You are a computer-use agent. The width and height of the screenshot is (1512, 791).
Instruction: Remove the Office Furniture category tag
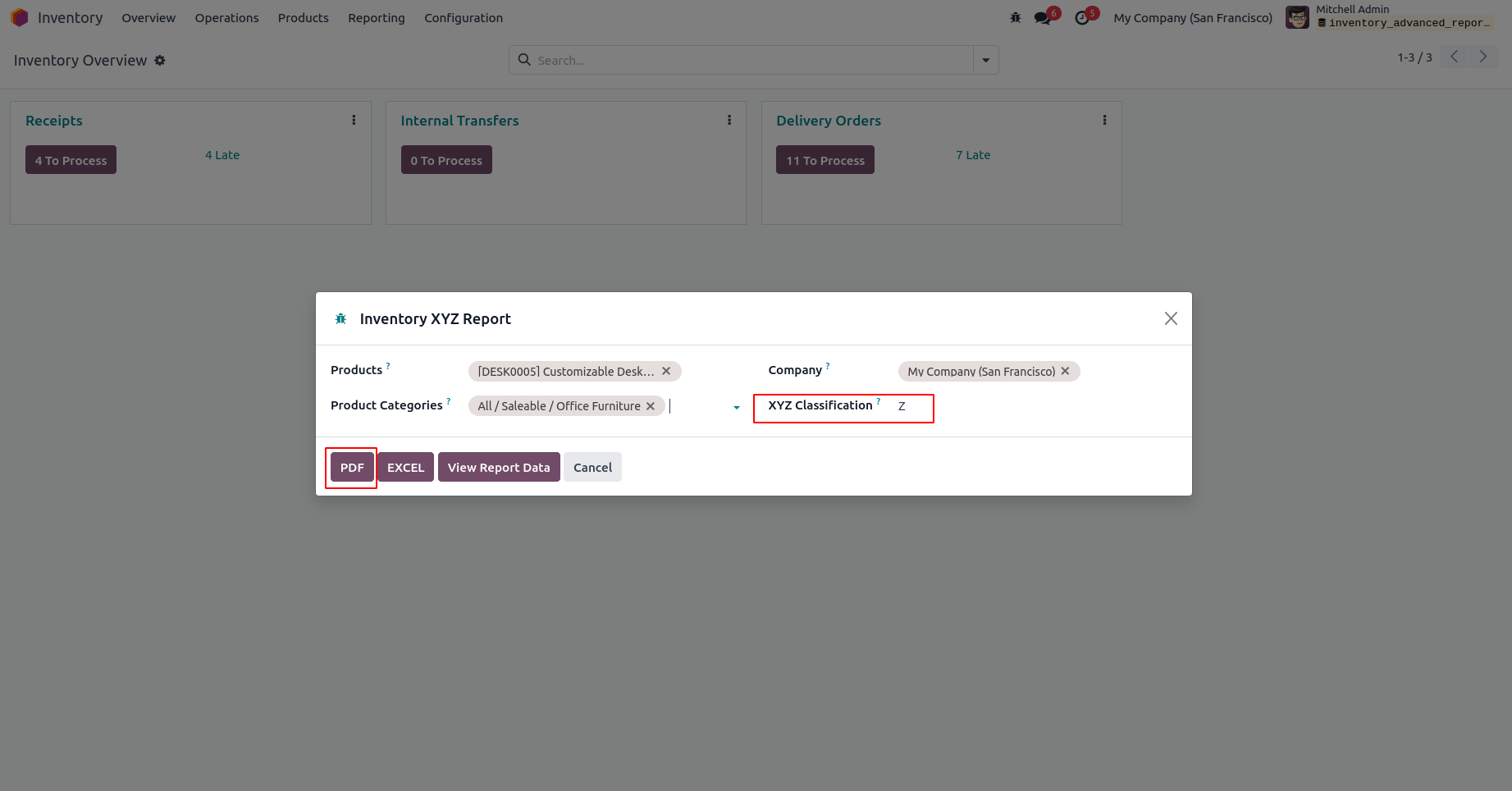point(651,406)
